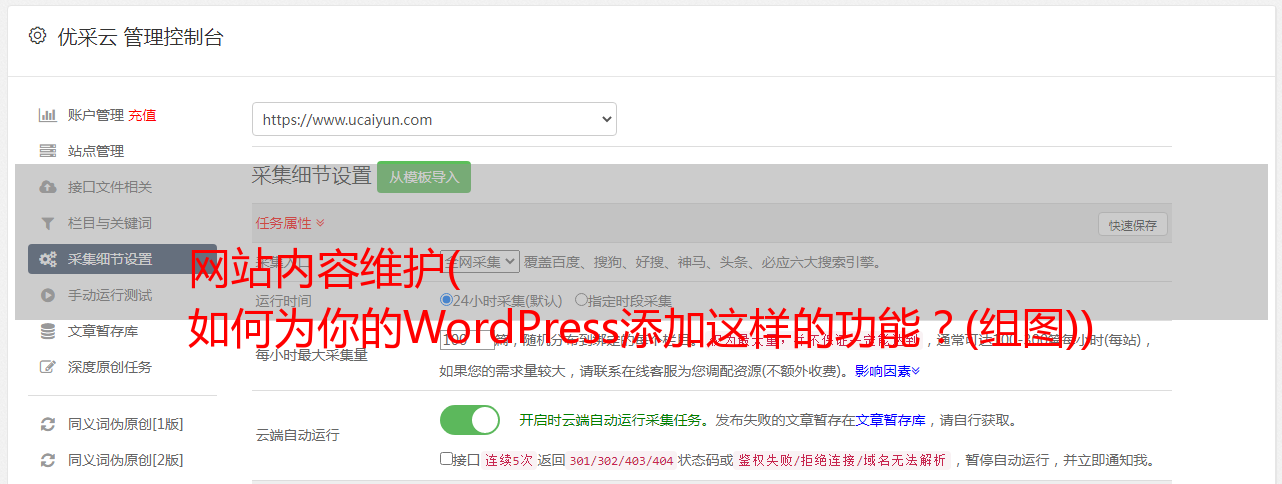Open 同义词伪原创[1版] menu item
The height and width of the screenshot is (484, 1282).
pyautogui.click(x=125, y=424)
